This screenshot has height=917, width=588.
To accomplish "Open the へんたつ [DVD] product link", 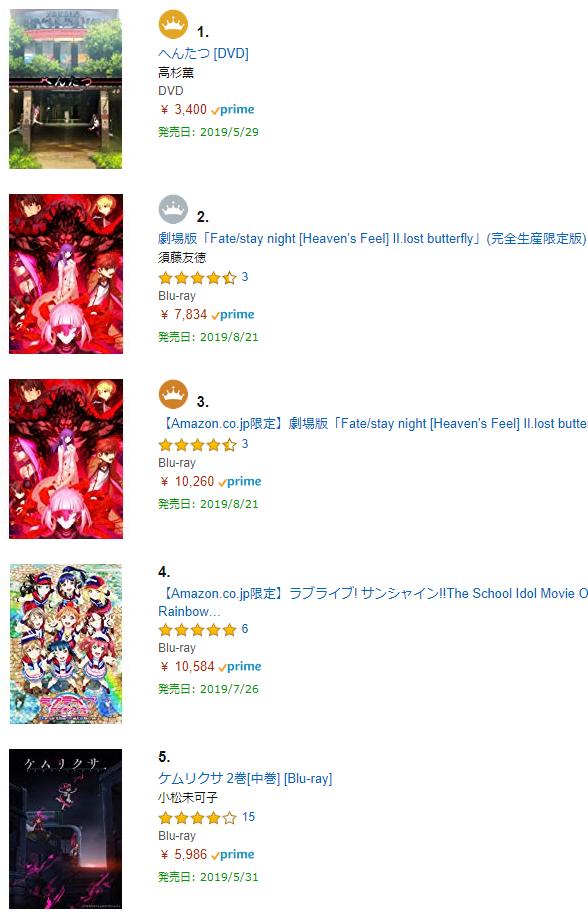I will pyautogui.click(x=204, y=53).
